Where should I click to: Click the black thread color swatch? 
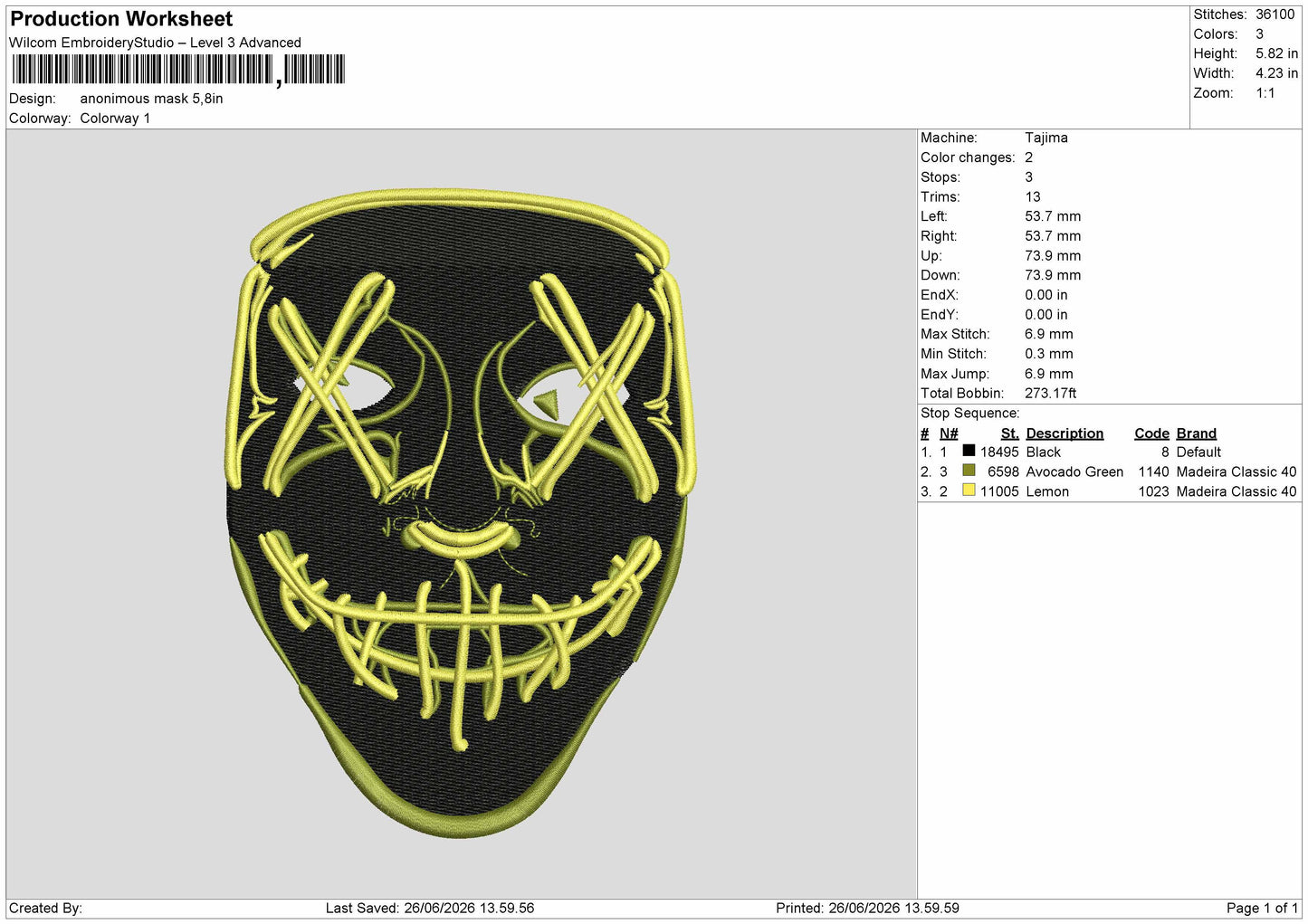969,451
